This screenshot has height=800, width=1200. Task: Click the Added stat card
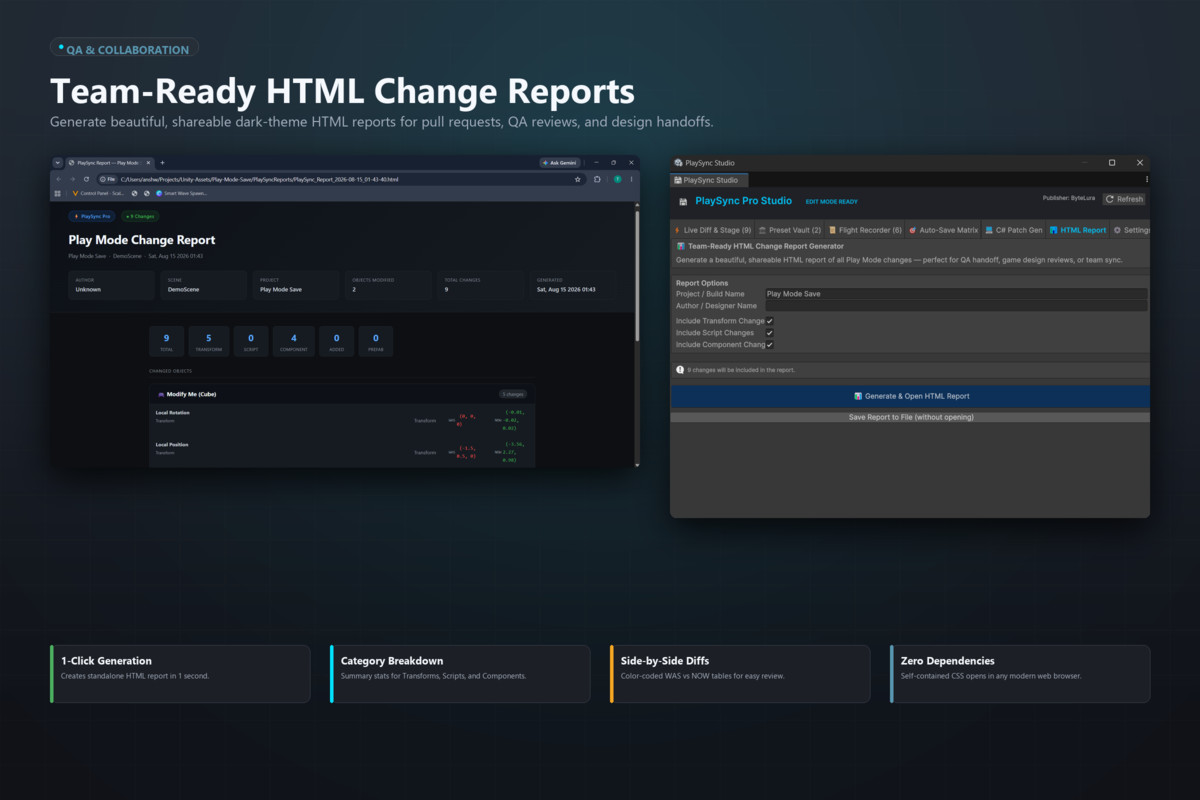click(x=336, y=341)
